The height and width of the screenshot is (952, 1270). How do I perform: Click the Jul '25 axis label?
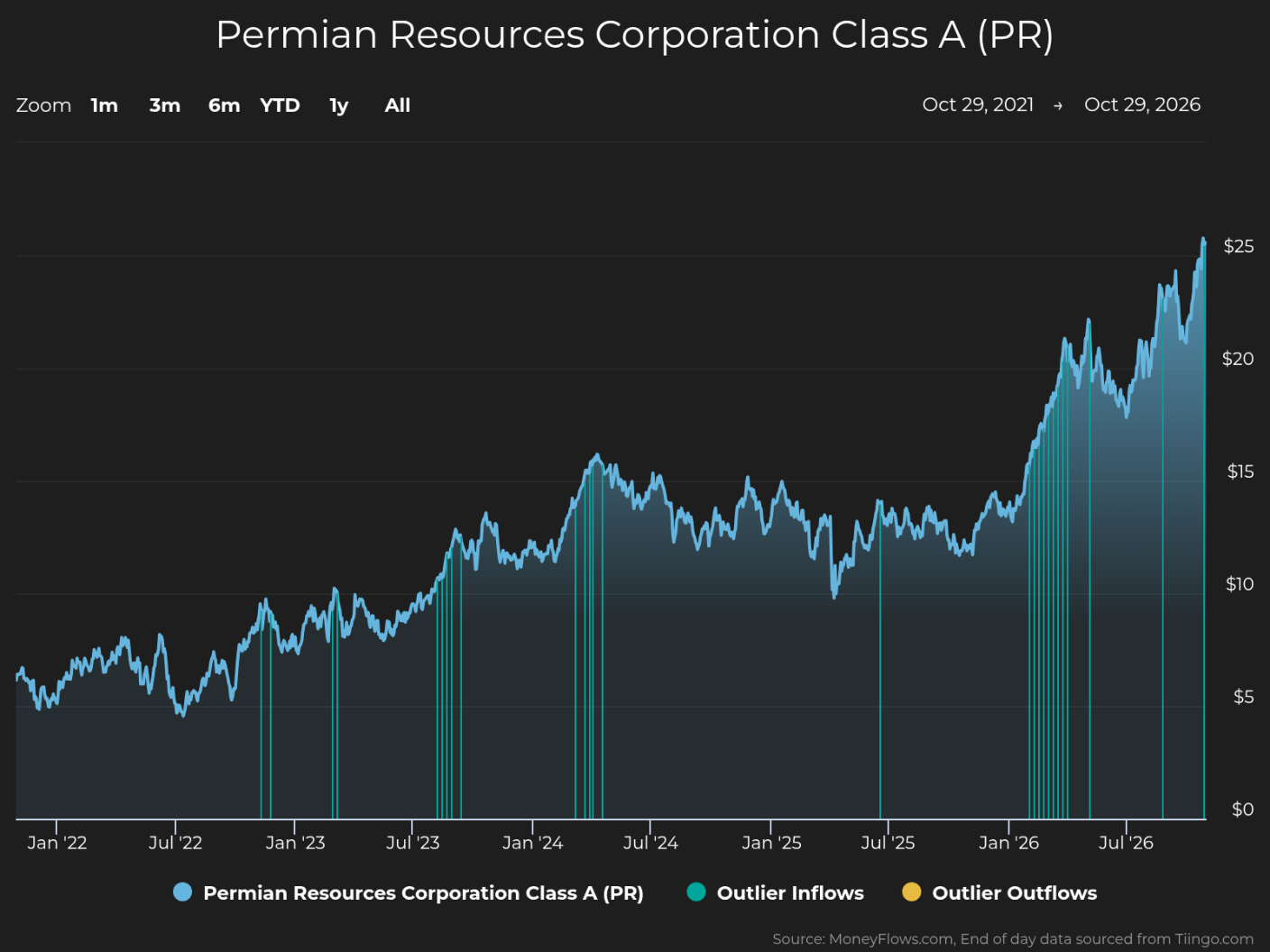(888, 843)
